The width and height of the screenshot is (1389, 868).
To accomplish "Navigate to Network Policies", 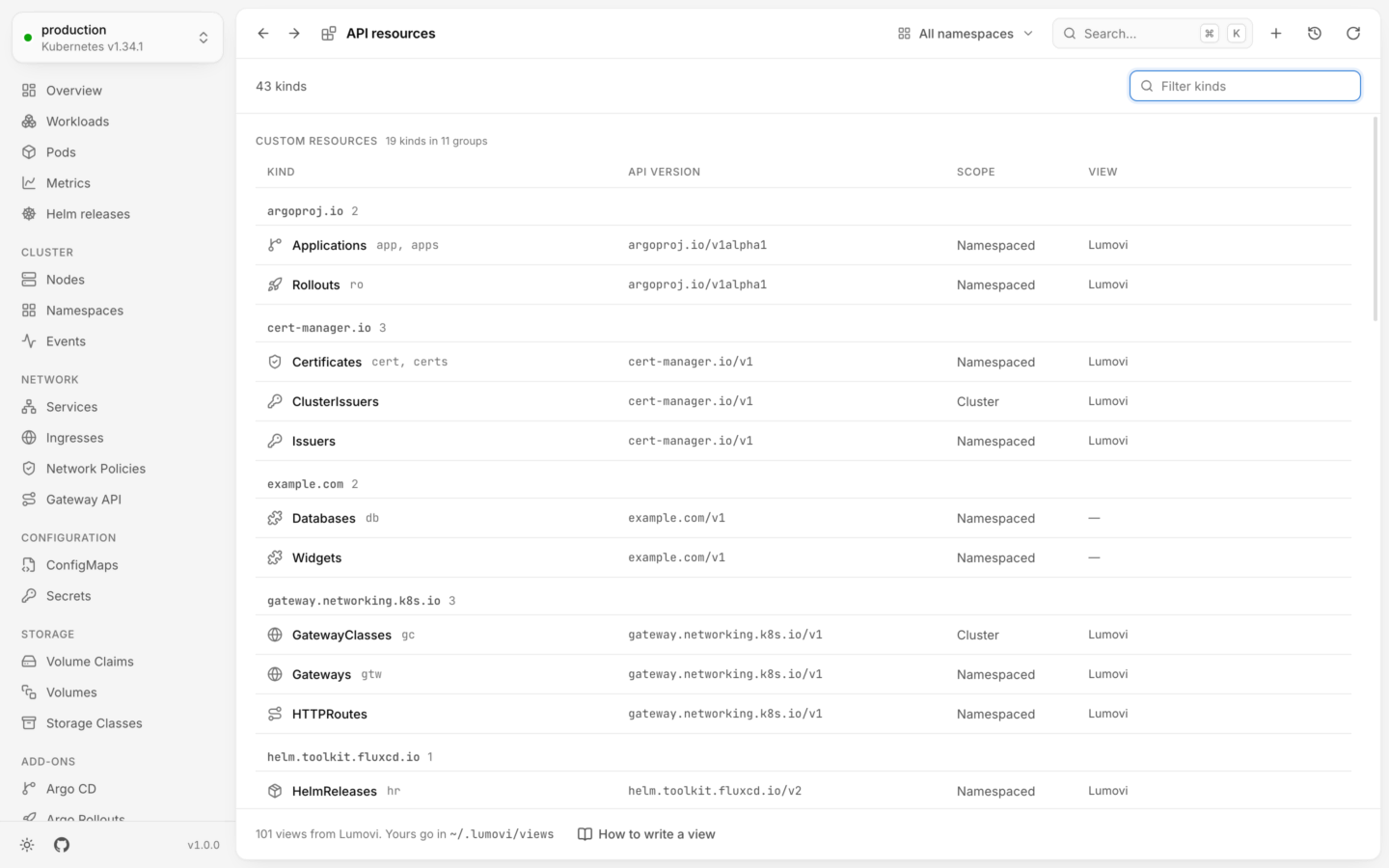I will tap(118, 469).
